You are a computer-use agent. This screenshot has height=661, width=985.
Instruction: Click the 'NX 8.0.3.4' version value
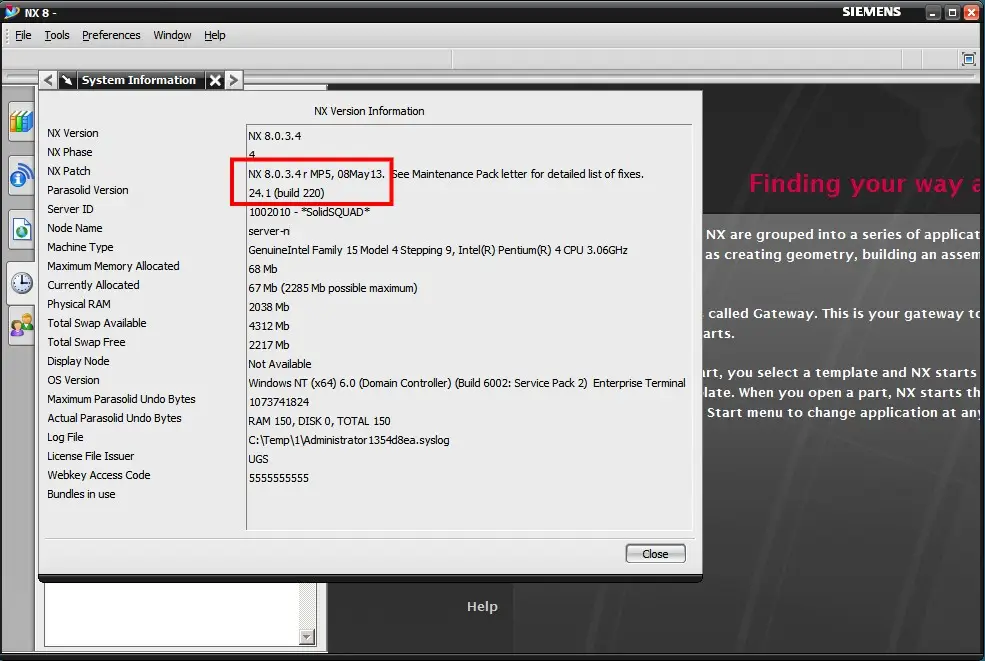click(x=275, y=136)
